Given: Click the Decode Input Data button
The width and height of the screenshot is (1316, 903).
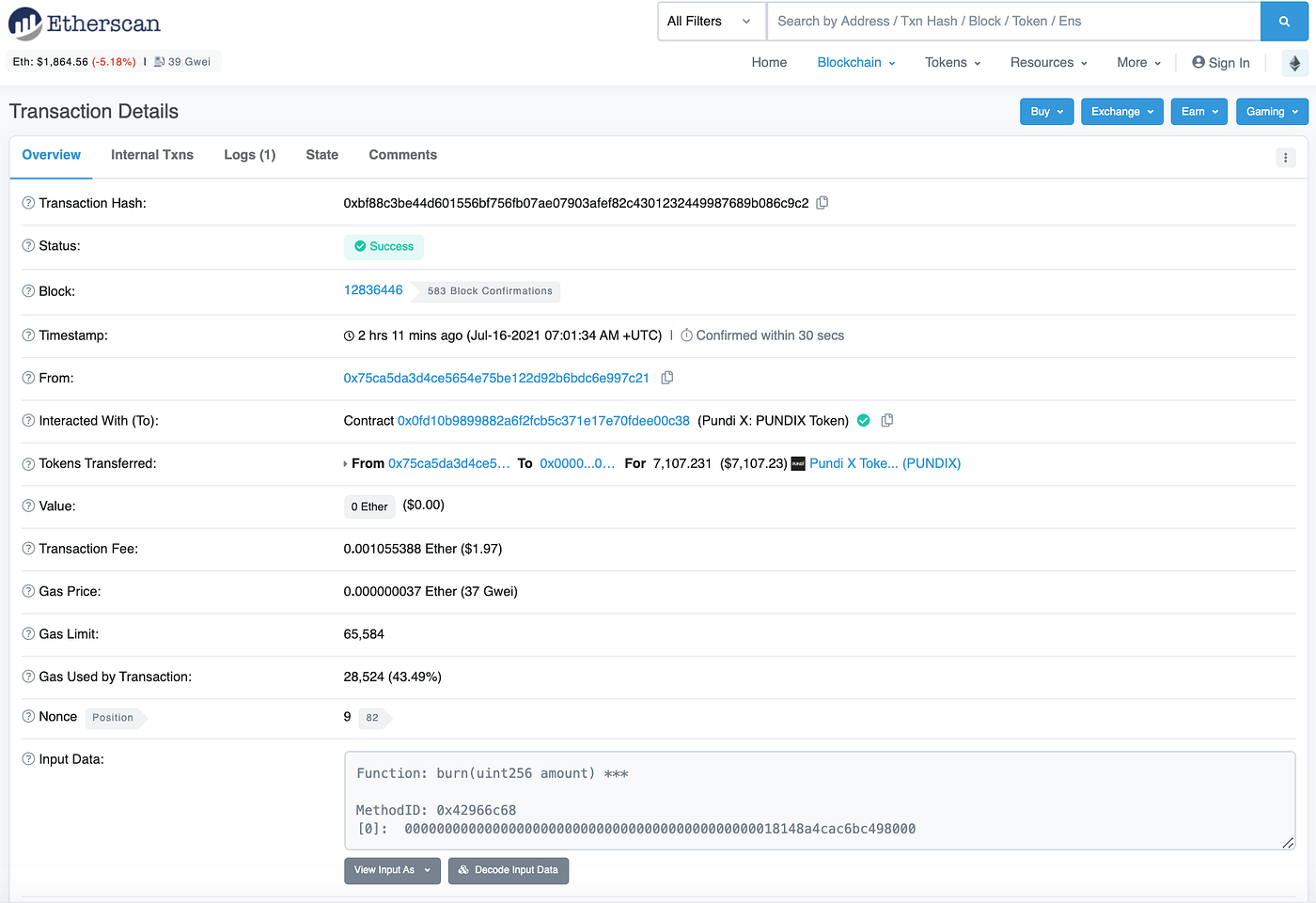Looking at the screenshot, I should pos(509,870).
